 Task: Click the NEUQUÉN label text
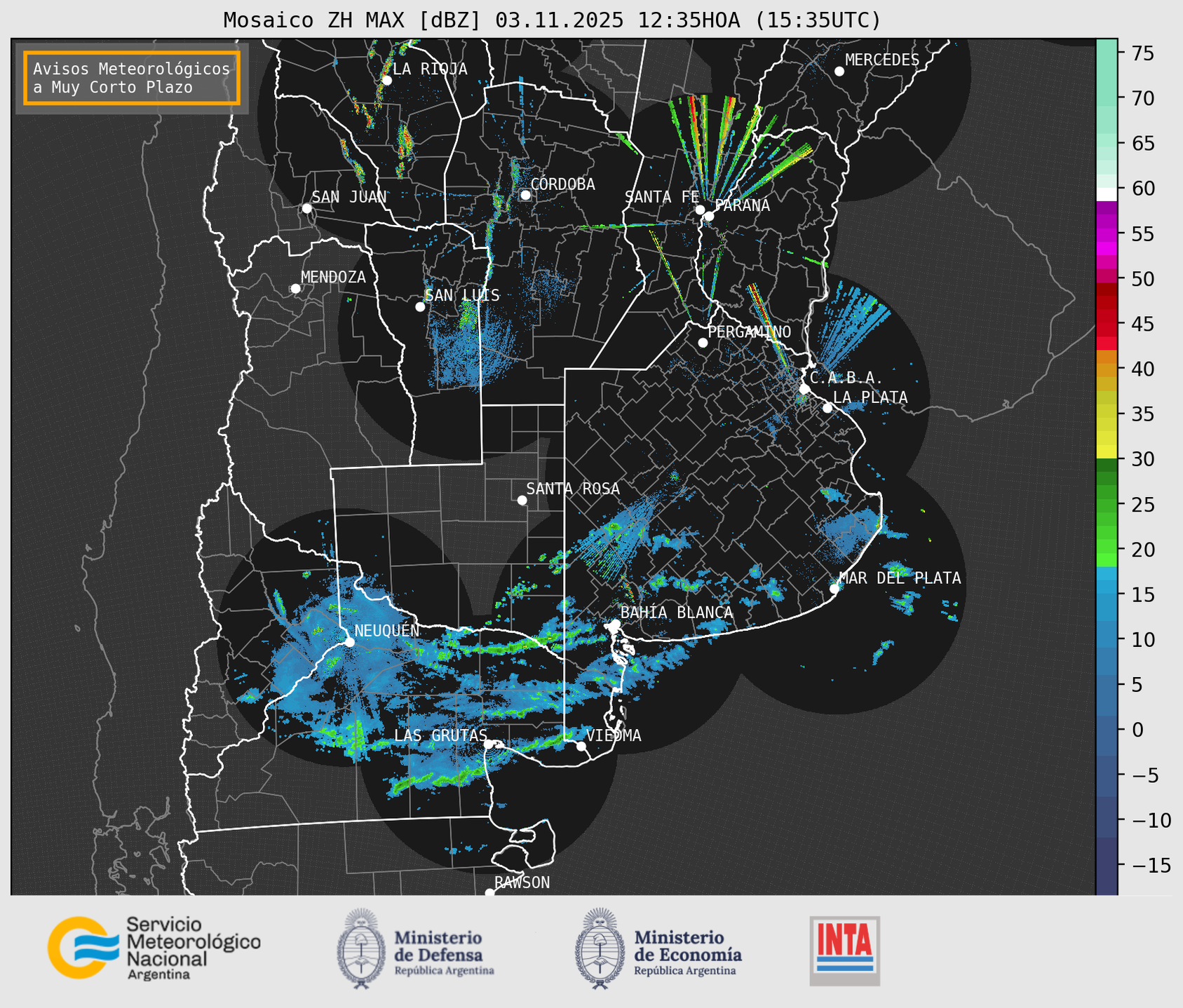coord(387,631)
